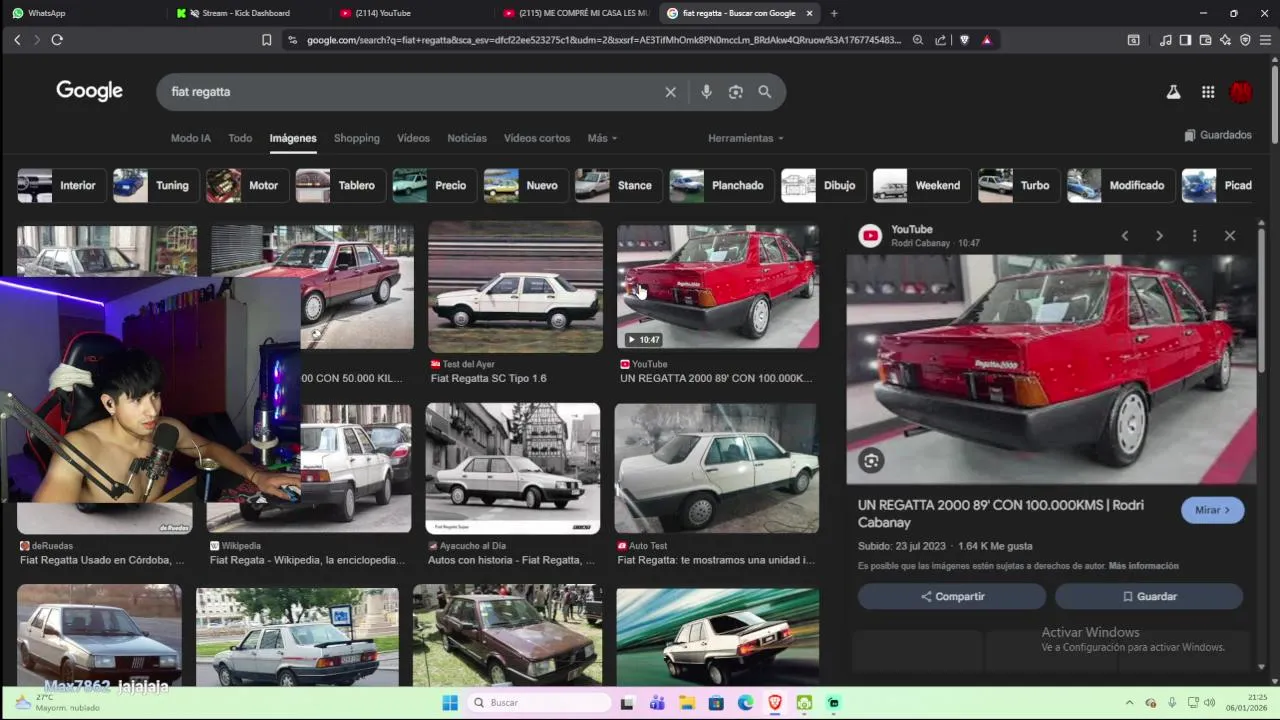The width and height of the screenshot is (1280, 720).
Task: Filter images by the Planchado chip
Action: click(720, 185)
